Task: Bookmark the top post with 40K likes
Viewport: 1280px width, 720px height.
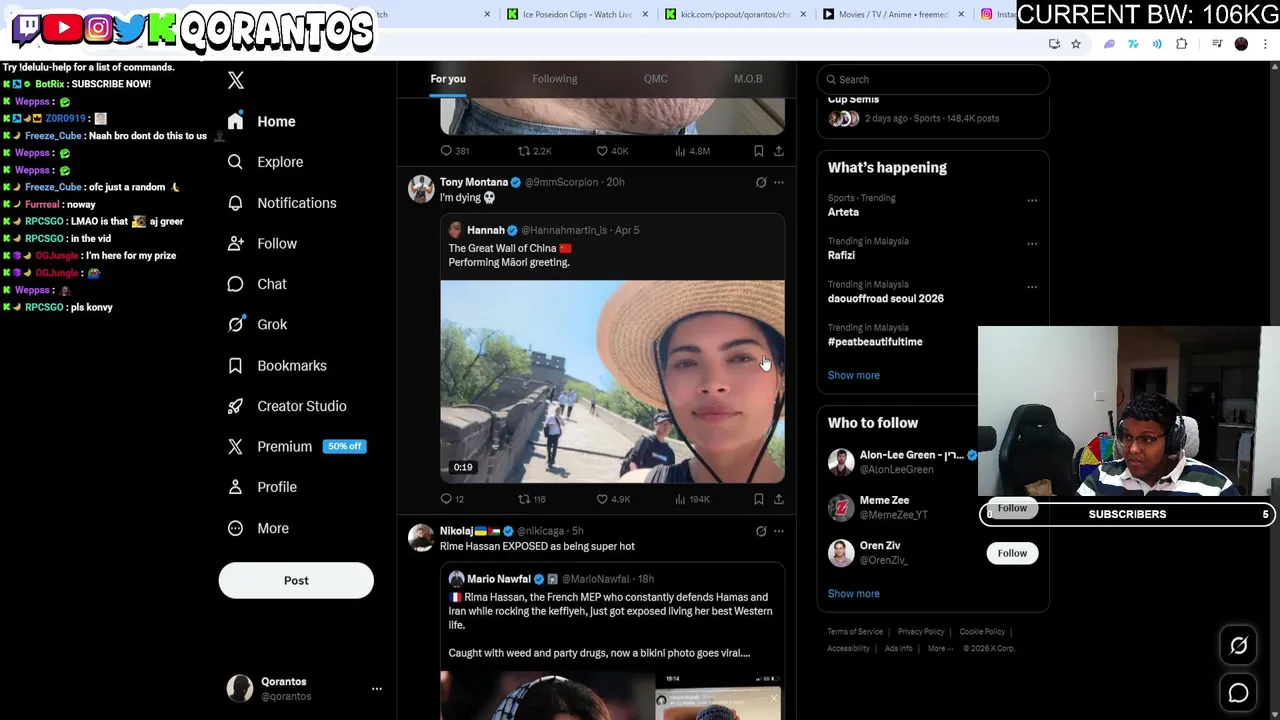Action: pos(759,151)
